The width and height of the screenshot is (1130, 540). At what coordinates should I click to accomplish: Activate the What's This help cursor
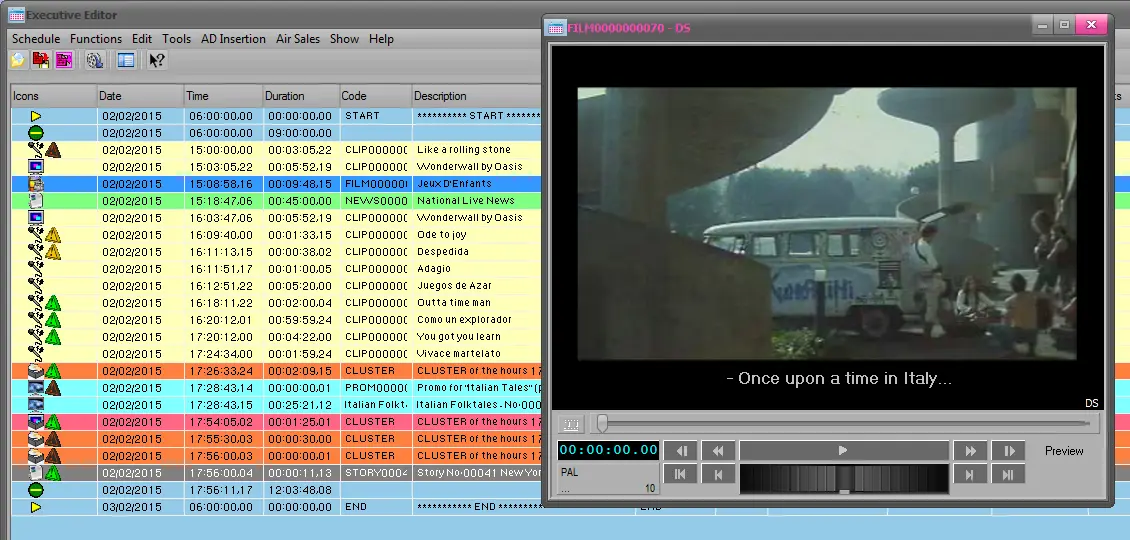click(157, 60)
